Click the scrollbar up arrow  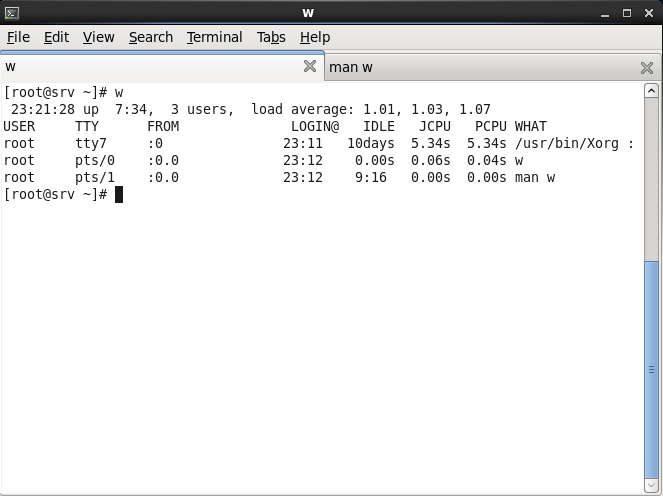(652, 91)
